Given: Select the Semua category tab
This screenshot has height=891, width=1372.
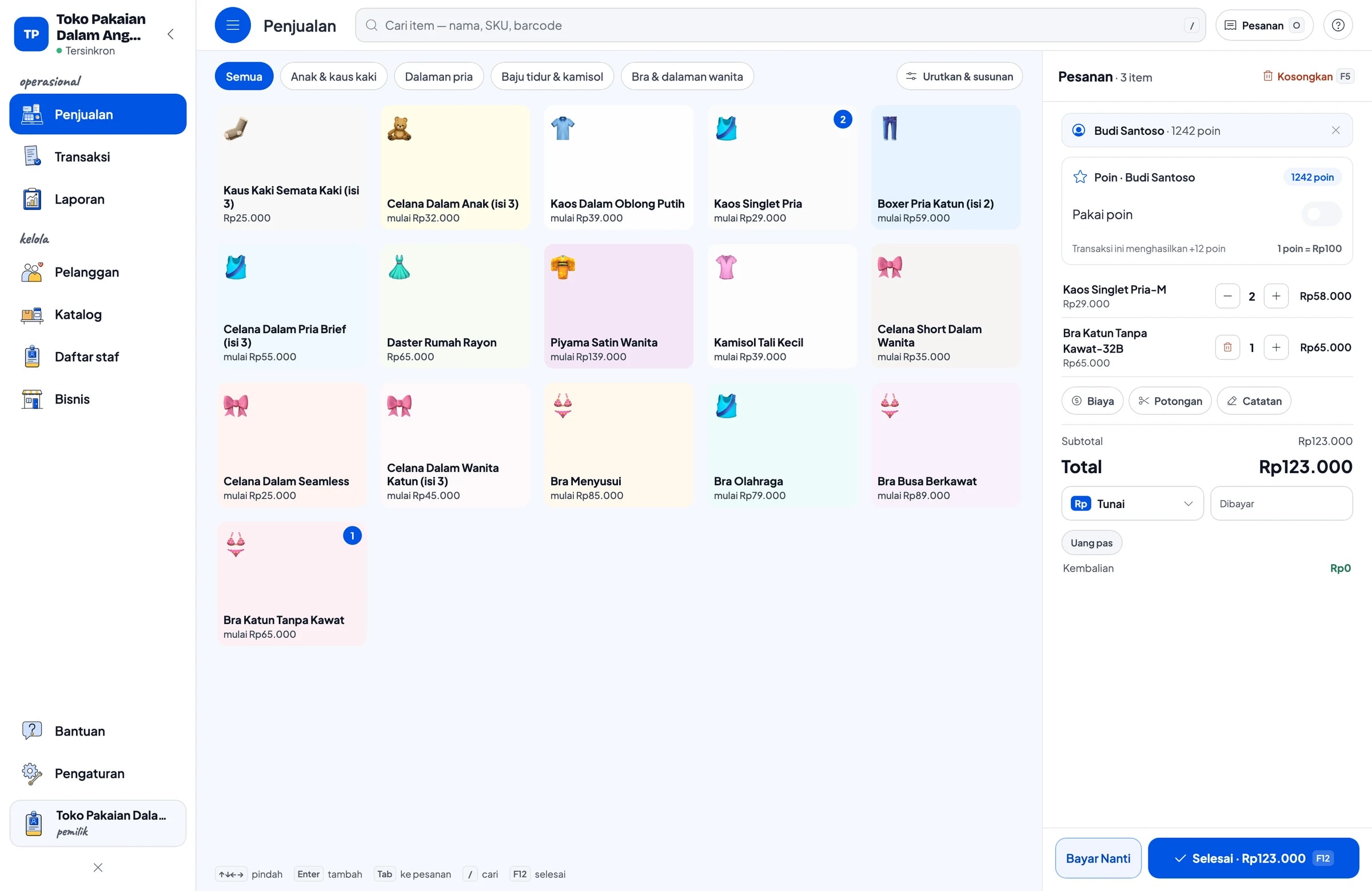Looking at the screenshot, I should 244,77.
